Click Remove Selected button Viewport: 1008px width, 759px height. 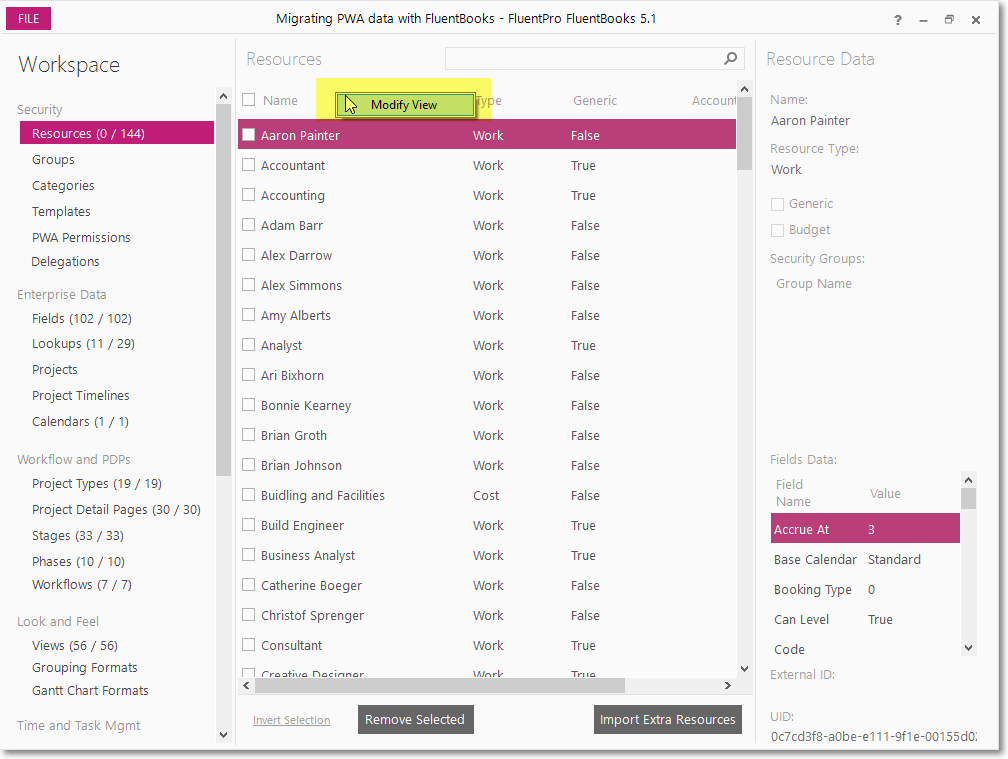point(415,719)
